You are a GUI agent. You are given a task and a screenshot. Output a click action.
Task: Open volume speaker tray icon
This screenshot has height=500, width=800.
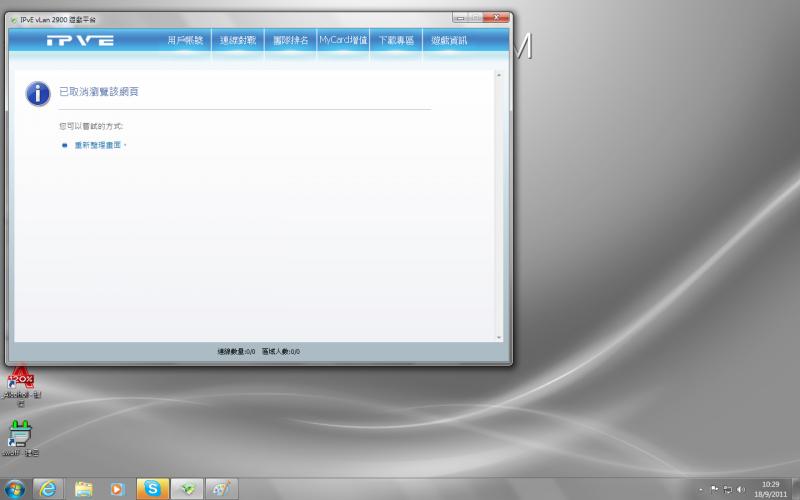tap(741, 490)
